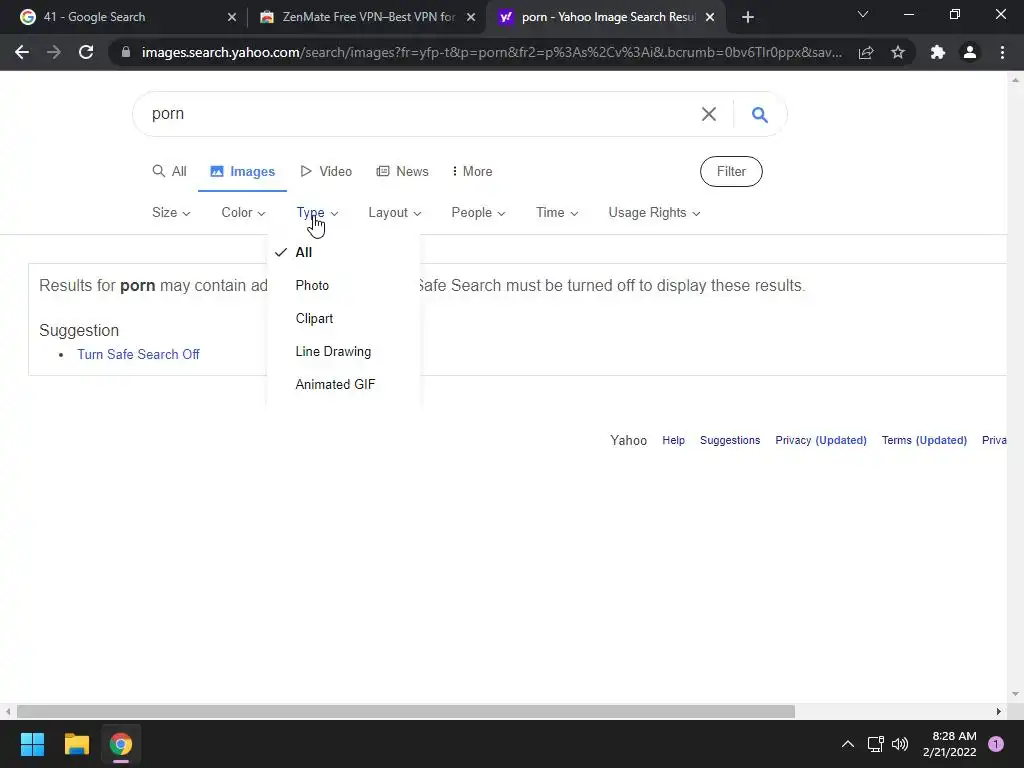Expand the People filter dropdown
Screen dimensions: 1024x768
tap(478, 213)
